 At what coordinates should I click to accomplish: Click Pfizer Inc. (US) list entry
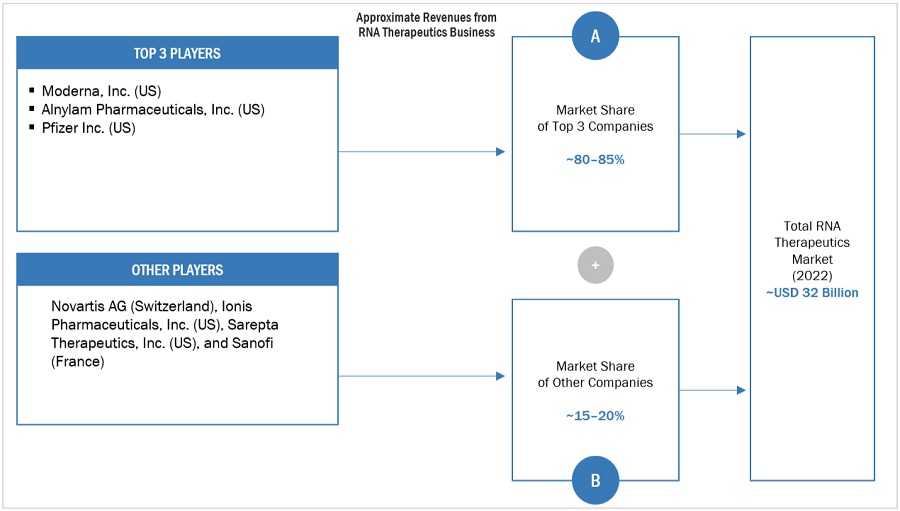tap(88, 127)
